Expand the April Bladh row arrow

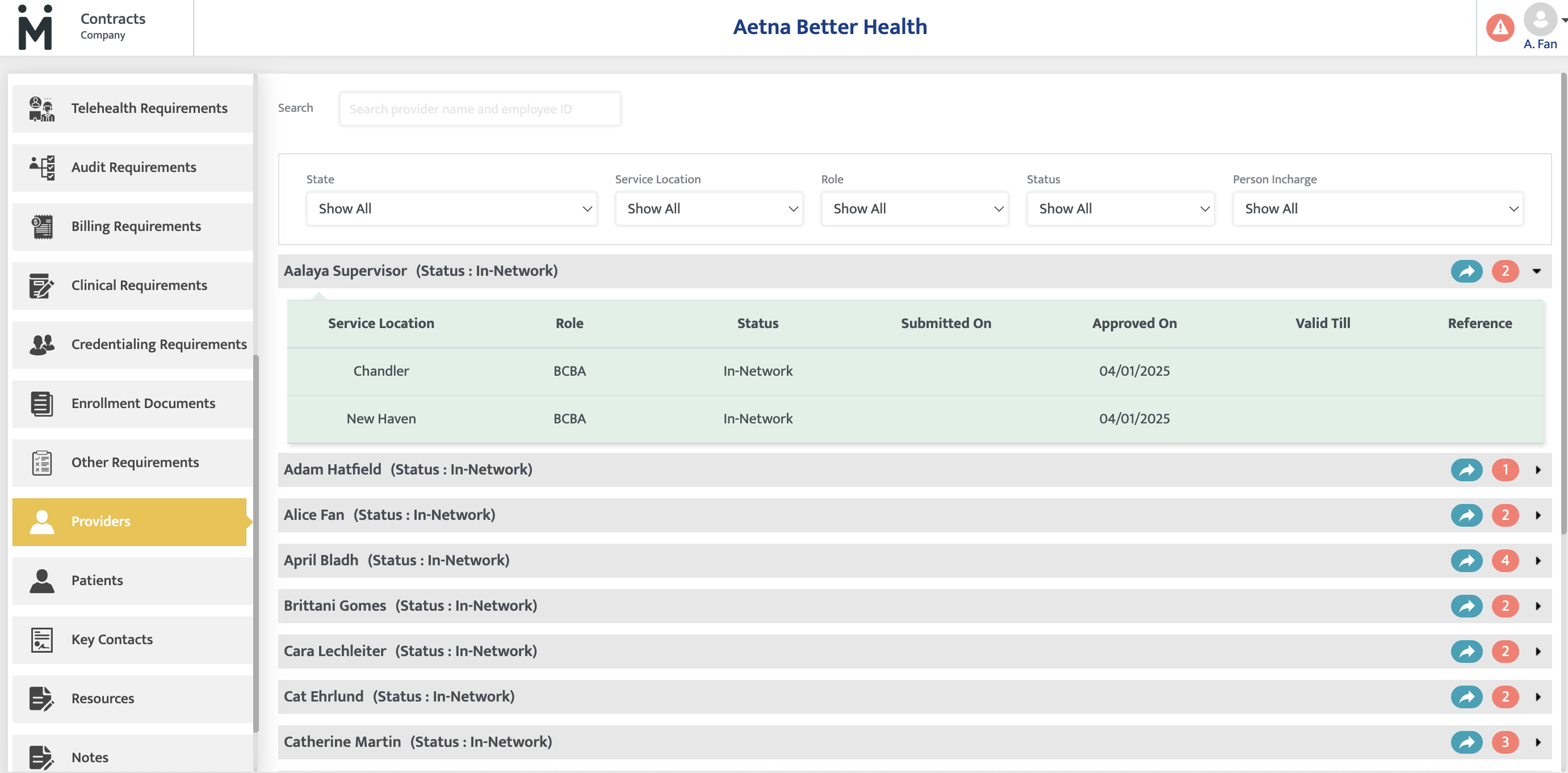1537,561
